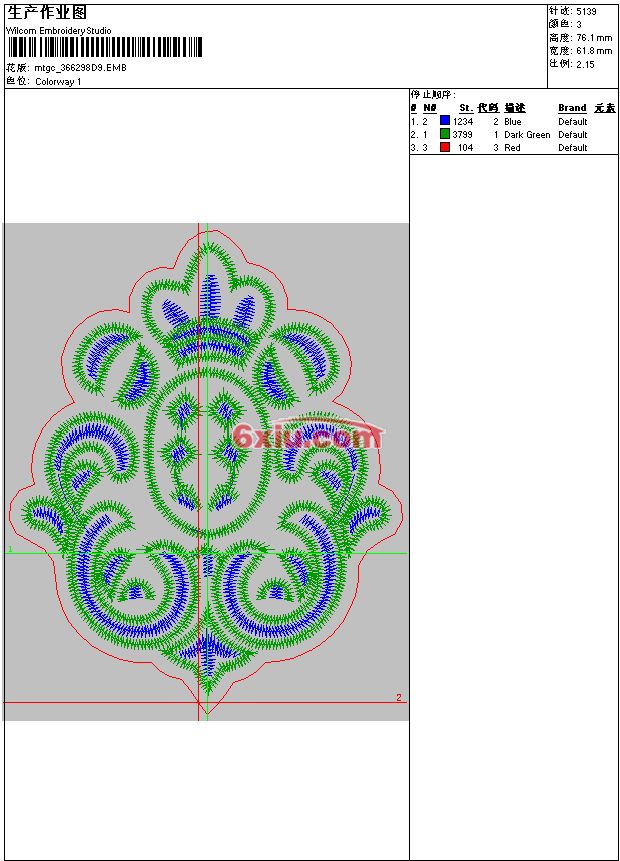
Task: Click the dark green color swatch
Action: click(445, 134)
